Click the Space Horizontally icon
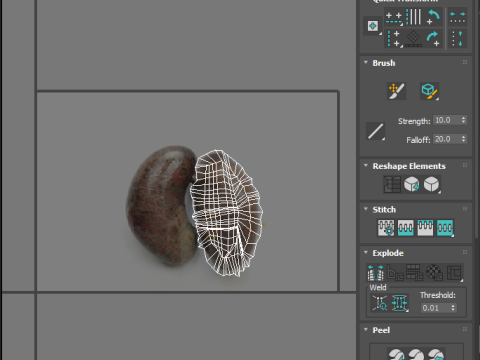This screenshot has width=480, height=360. pyautogui.click(x=457, y=17)
